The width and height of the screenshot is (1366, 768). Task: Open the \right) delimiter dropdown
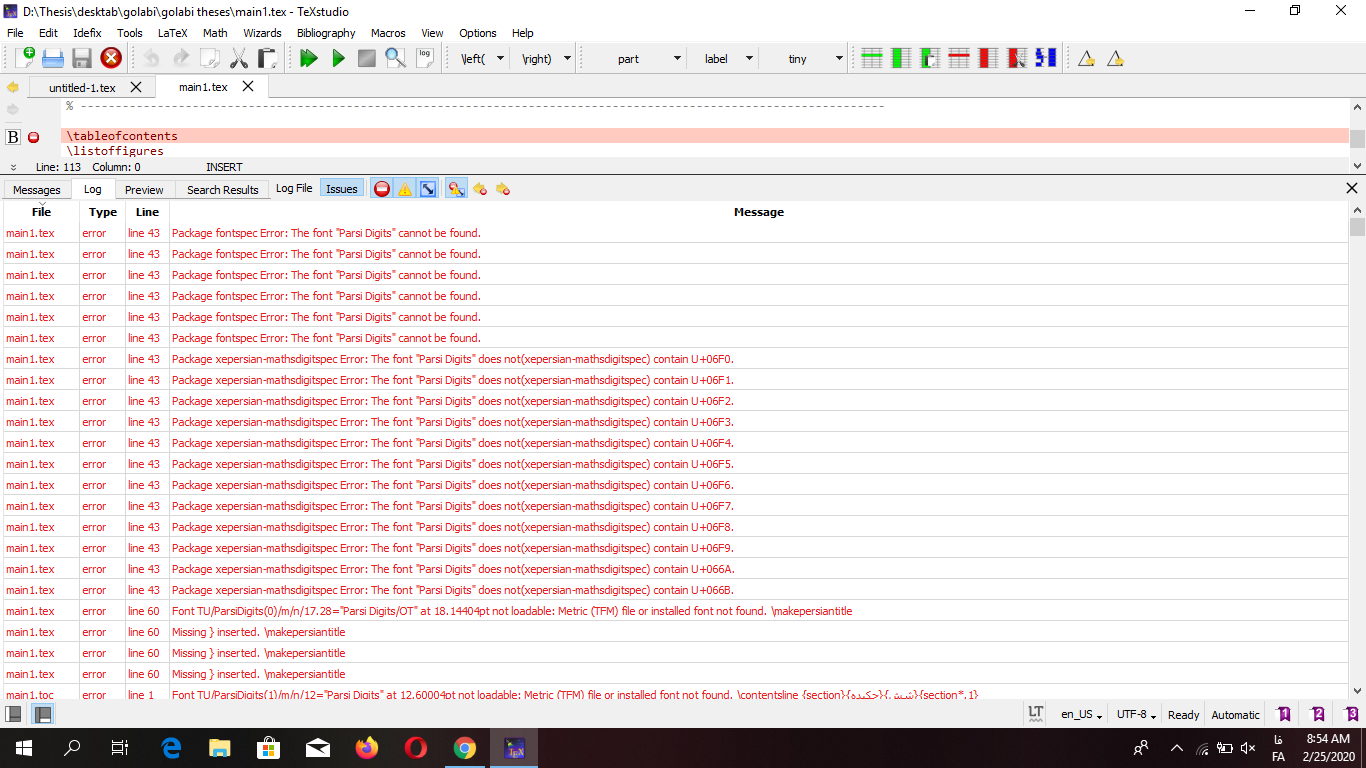tap(567, 59)
